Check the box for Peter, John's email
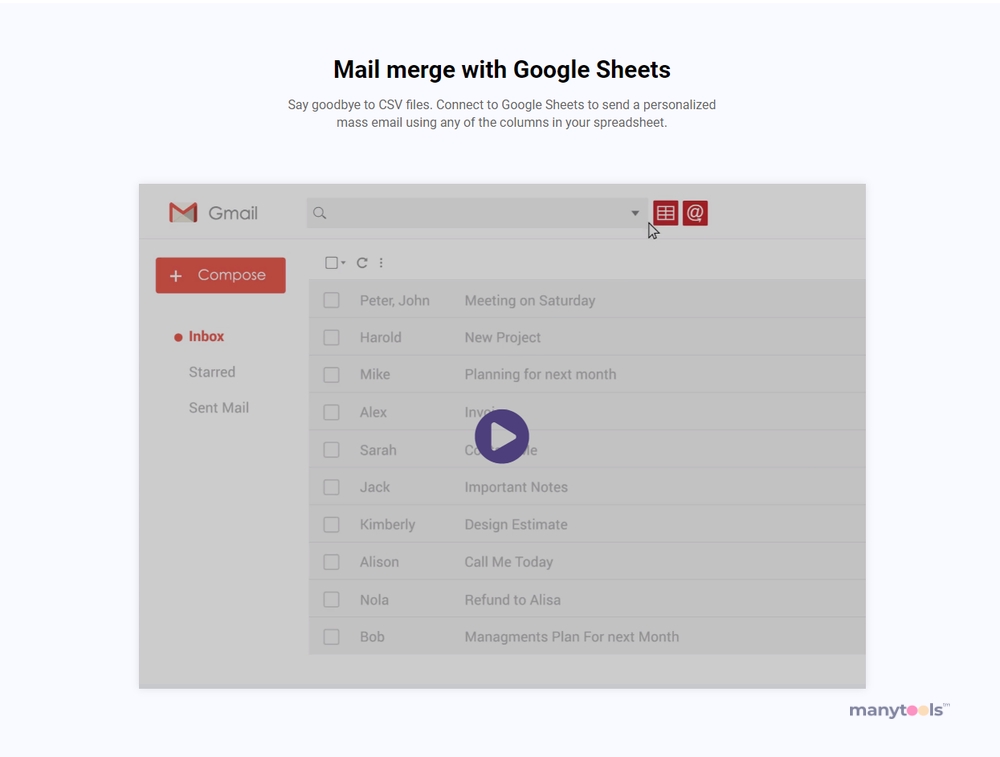Screen dimensions: 1000x757 pos(331,300)
